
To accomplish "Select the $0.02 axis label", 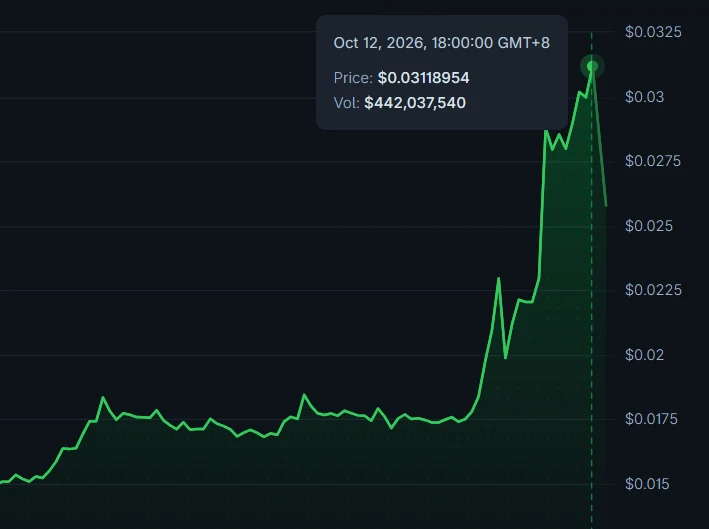I will coord(644,355).
